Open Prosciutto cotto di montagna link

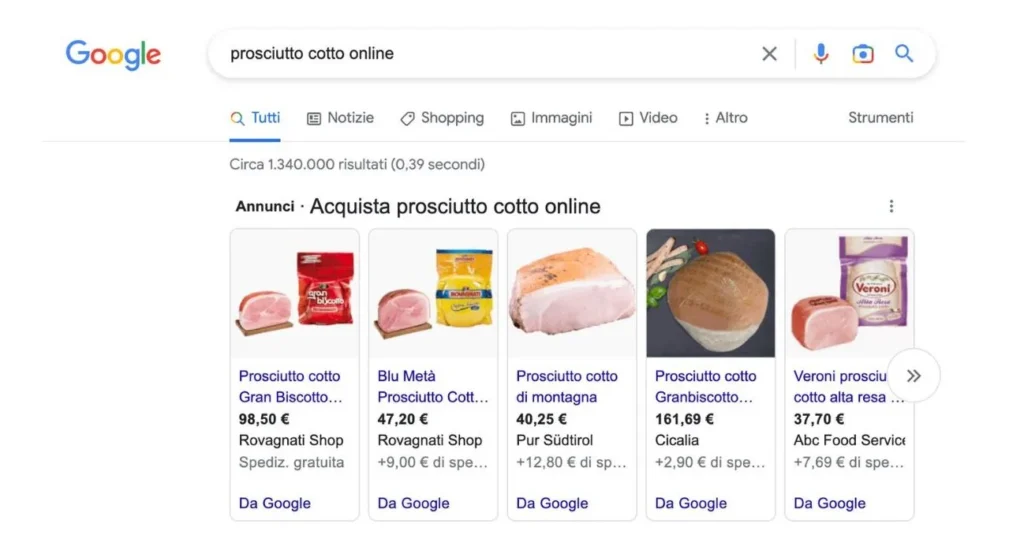tap(567, 386)
